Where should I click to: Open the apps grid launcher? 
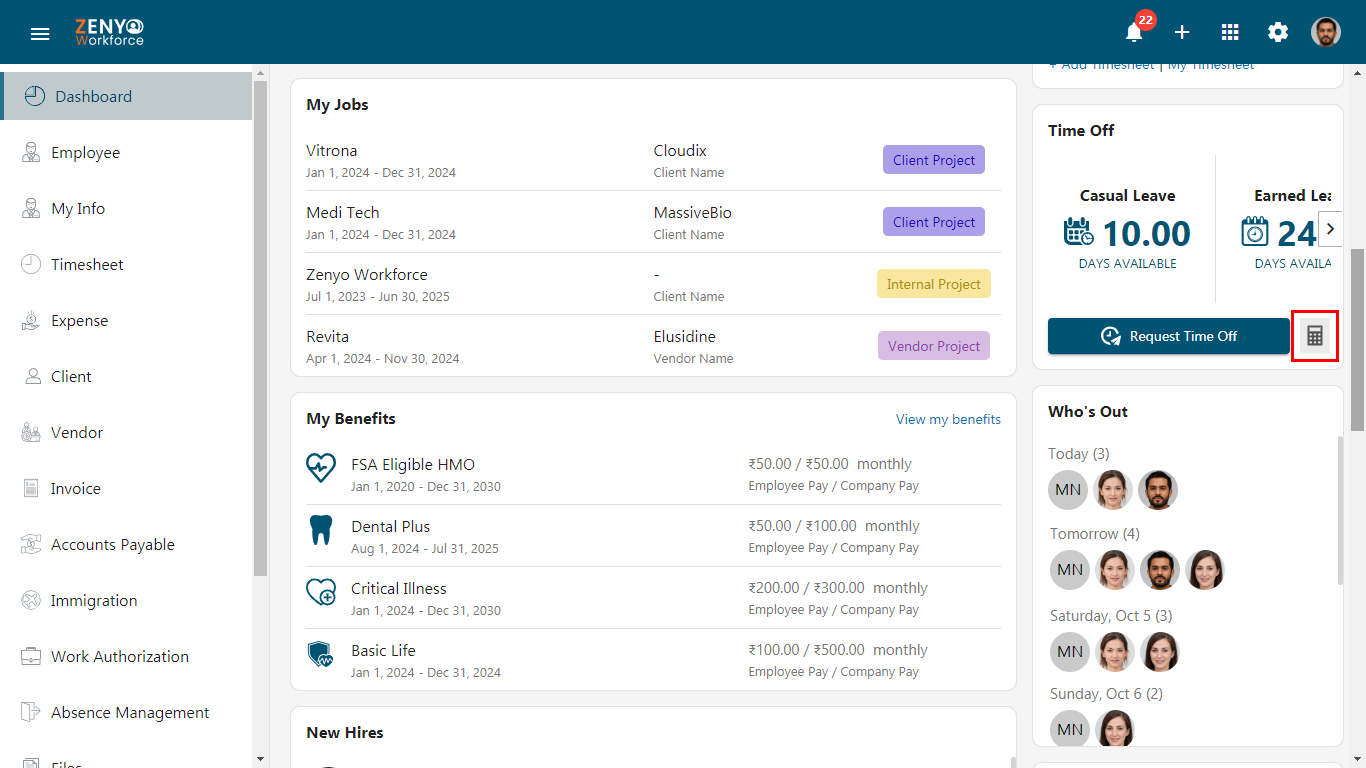(1230, 32)
